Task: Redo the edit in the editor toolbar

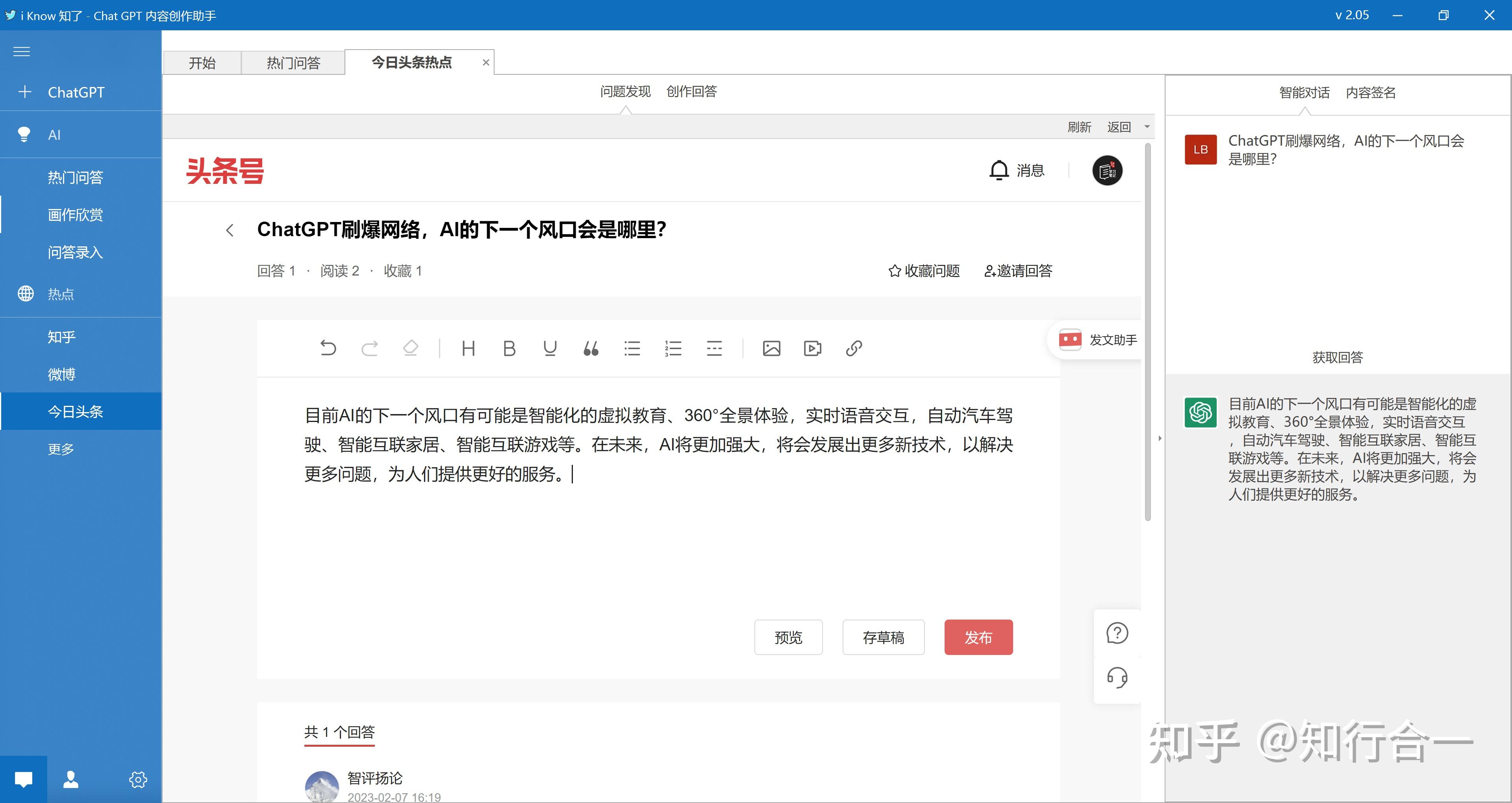Action: point(369,348)
